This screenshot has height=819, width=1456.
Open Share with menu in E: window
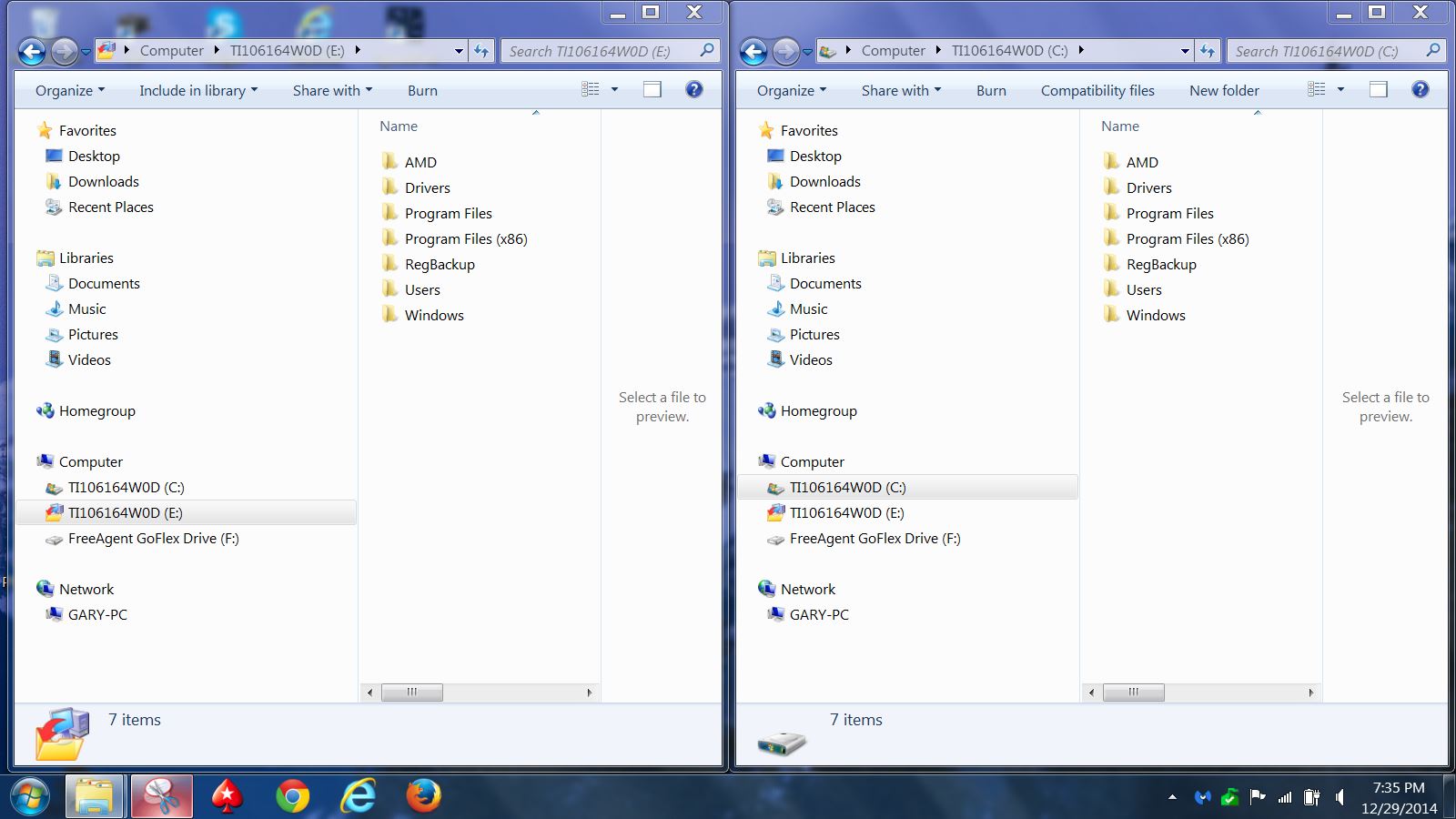tap(332, 90)
